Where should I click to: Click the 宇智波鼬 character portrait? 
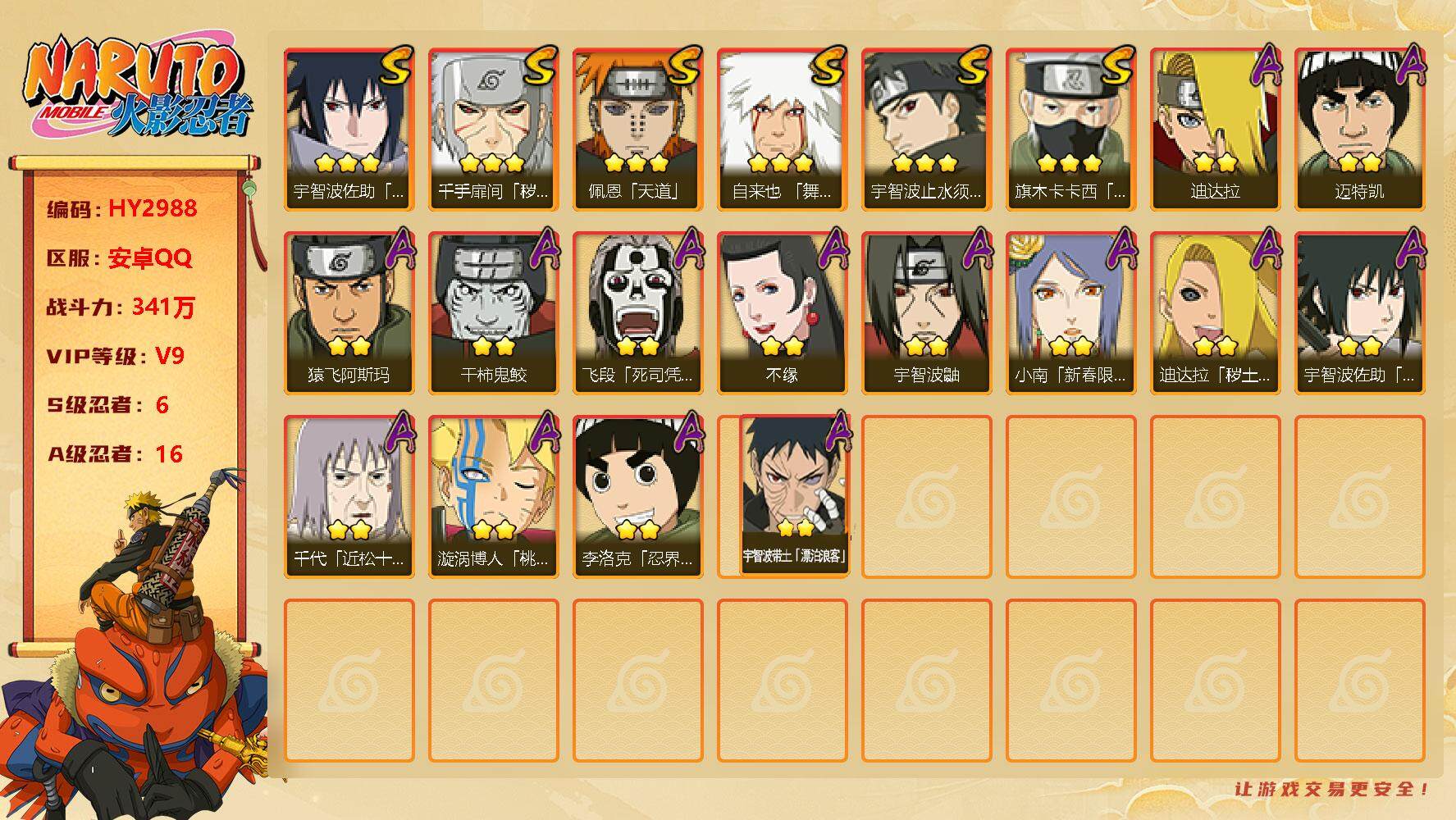click(x=926, y=313)
